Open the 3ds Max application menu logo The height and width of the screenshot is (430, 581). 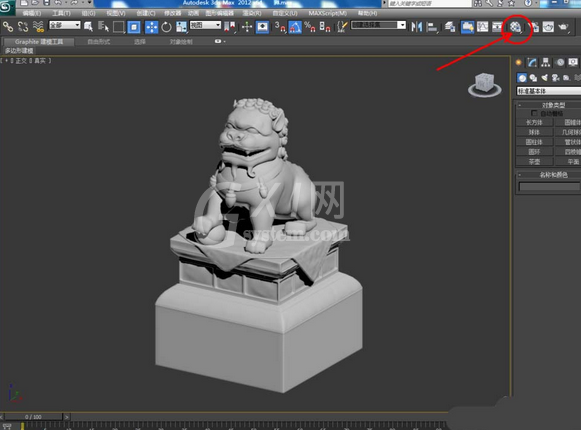[7, 7]
